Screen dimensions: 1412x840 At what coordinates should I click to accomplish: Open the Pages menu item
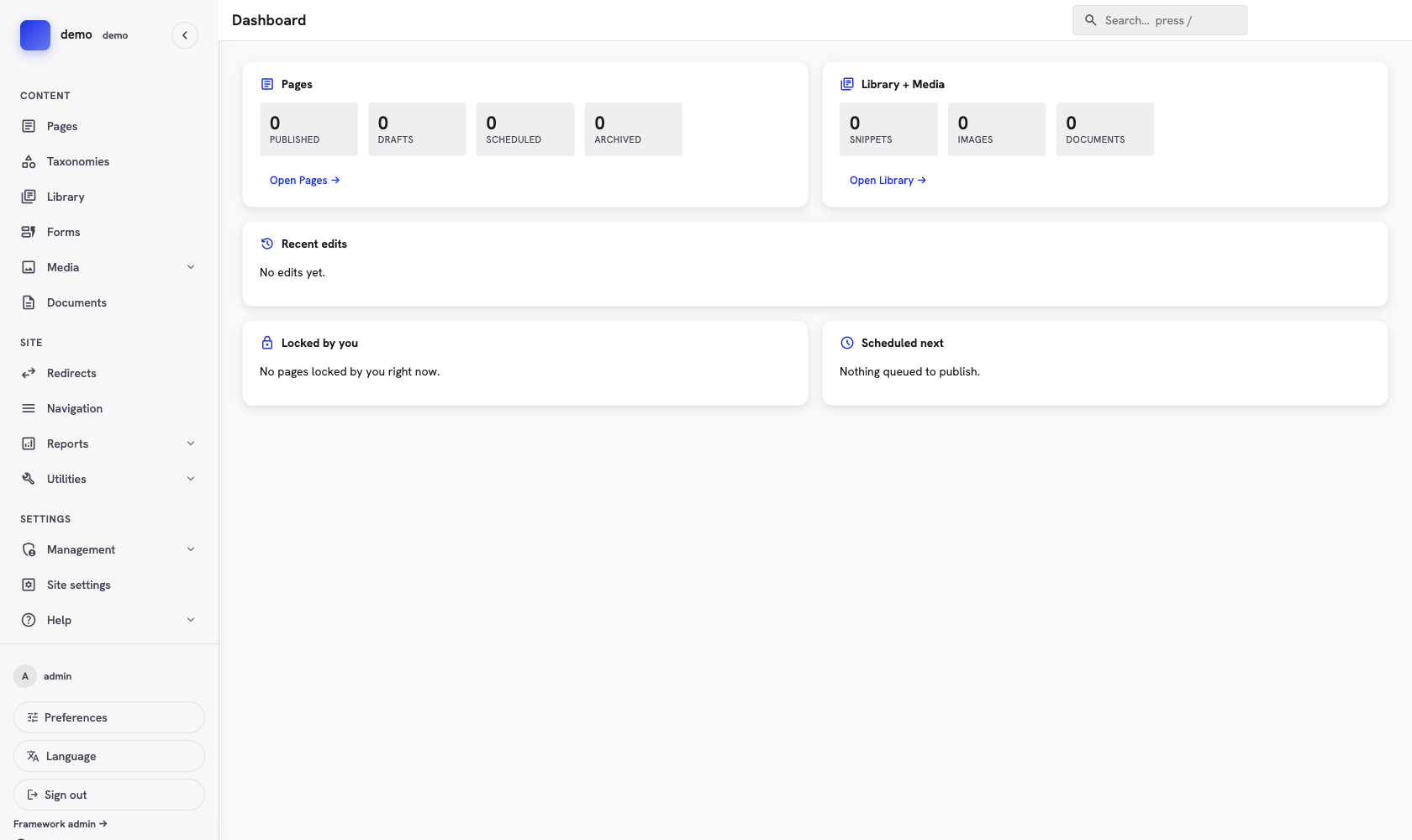point(109,126)
